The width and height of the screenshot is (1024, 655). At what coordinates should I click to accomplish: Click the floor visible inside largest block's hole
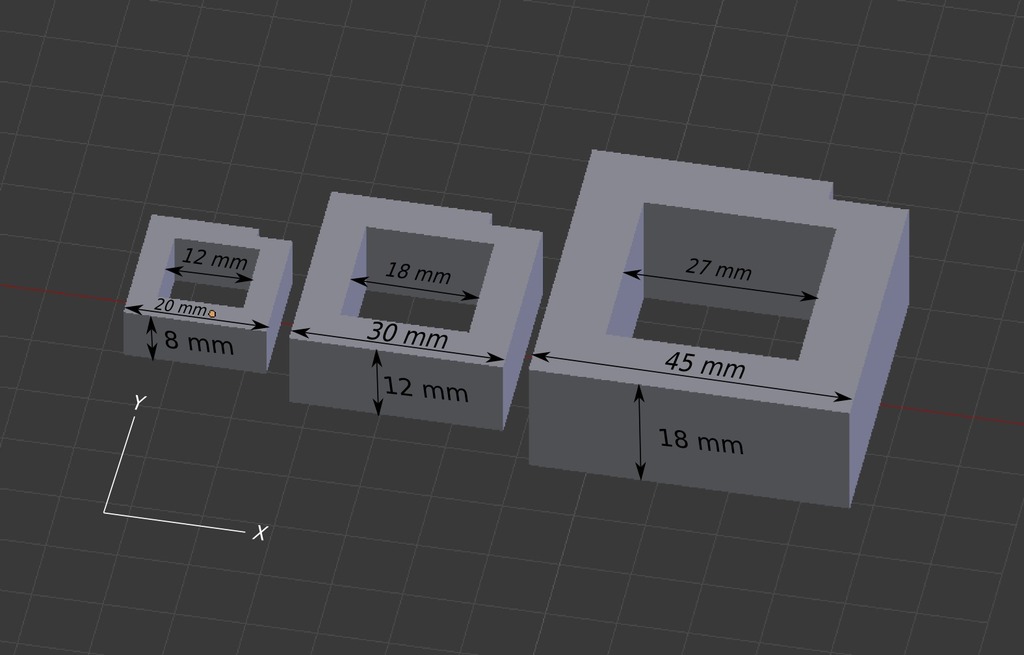pyautogui.click(x=718, y=328)
